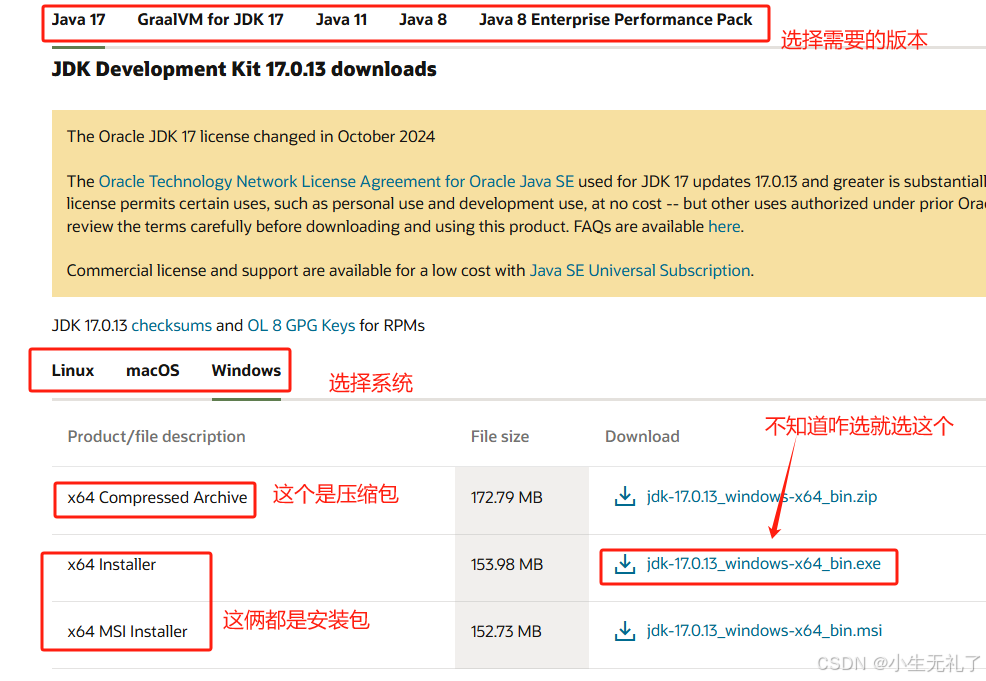Open the OL 8 GPG Keys link
The width and height of the screenshot is (986, 681).
point(300,325)
